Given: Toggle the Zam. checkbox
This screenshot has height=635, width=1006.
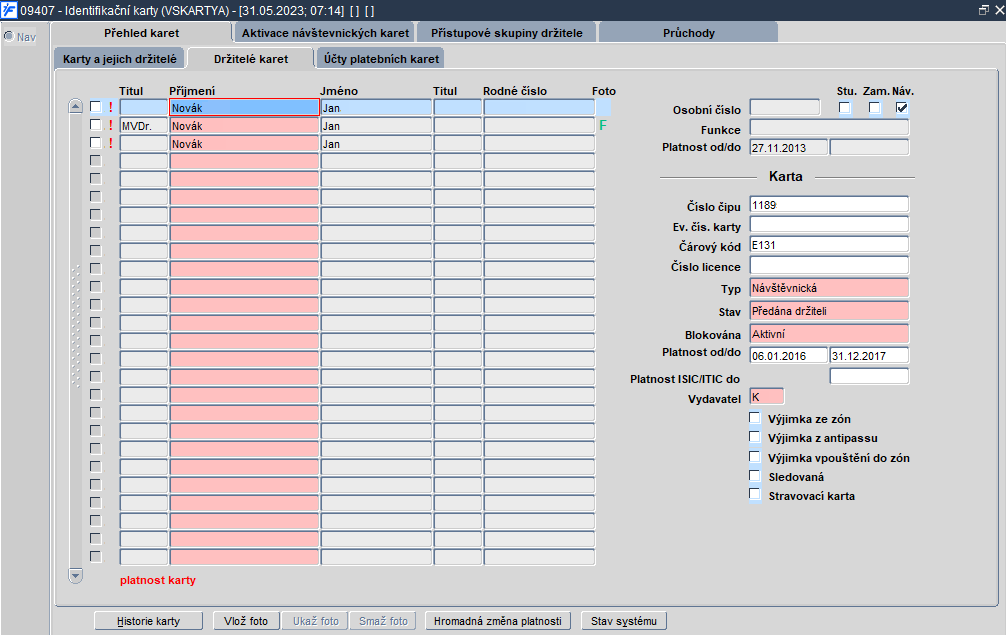Looking at the screenshot, I should pyautogui.click(x=874, y=107).
